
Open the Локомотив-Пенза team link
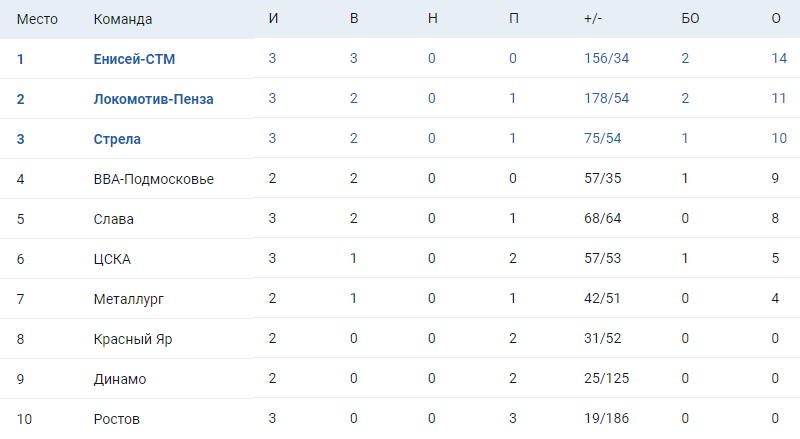tap(153, 99)
